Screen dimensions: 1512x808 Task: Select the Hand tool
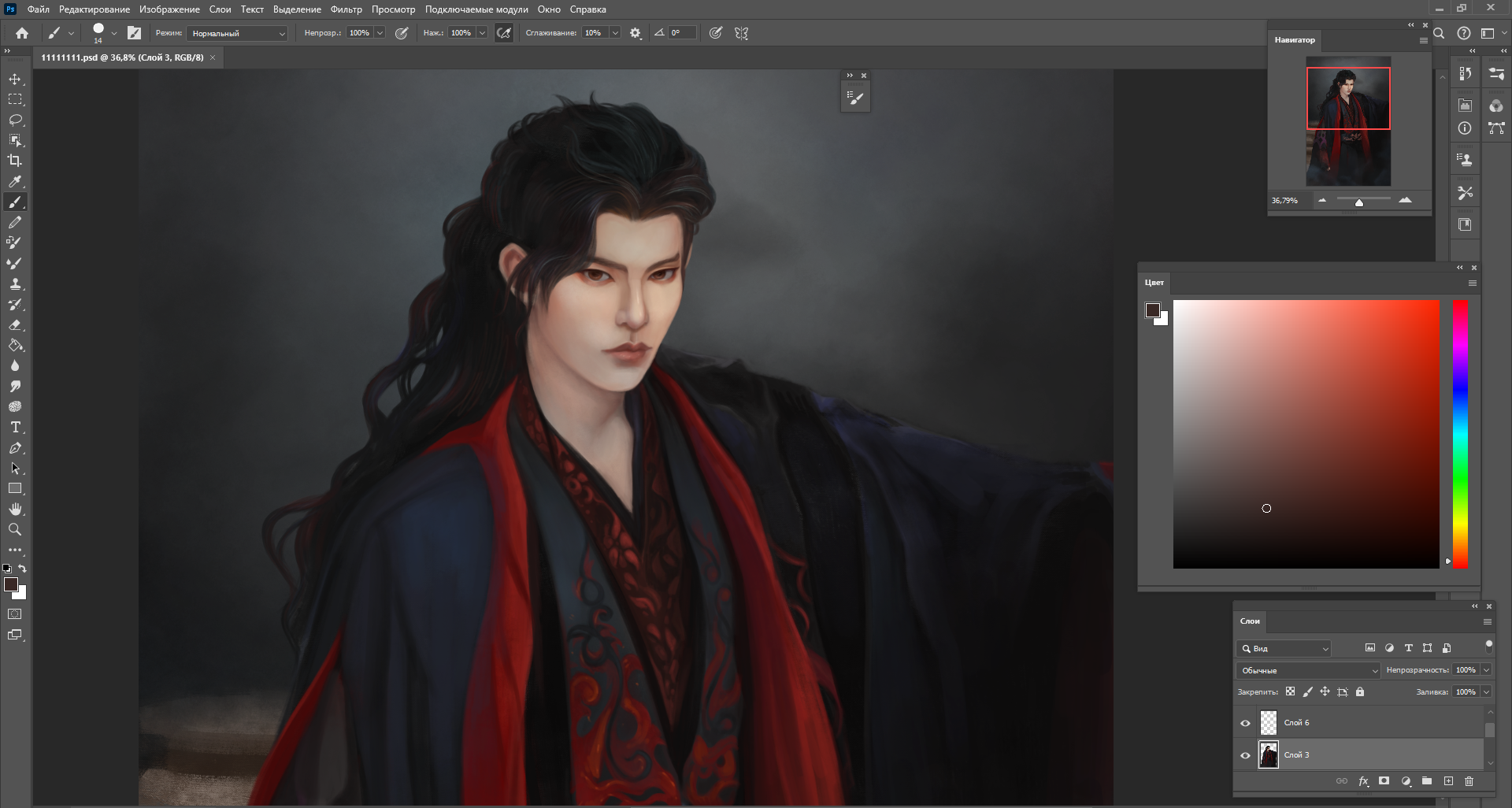(15, 509)
